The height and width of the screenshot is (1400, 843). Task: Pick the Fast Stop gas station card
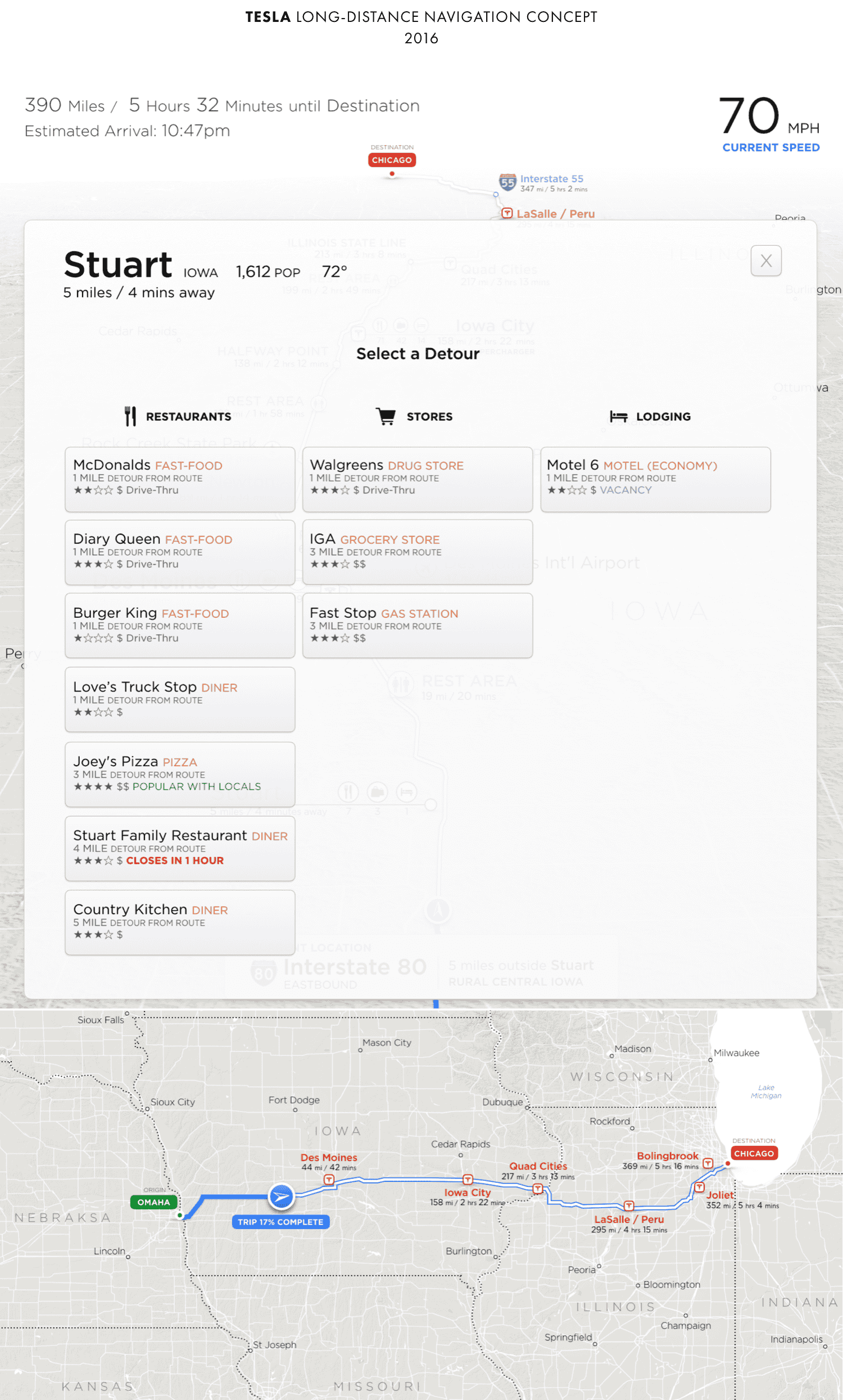pyautogui.click(x=418, y=626)
